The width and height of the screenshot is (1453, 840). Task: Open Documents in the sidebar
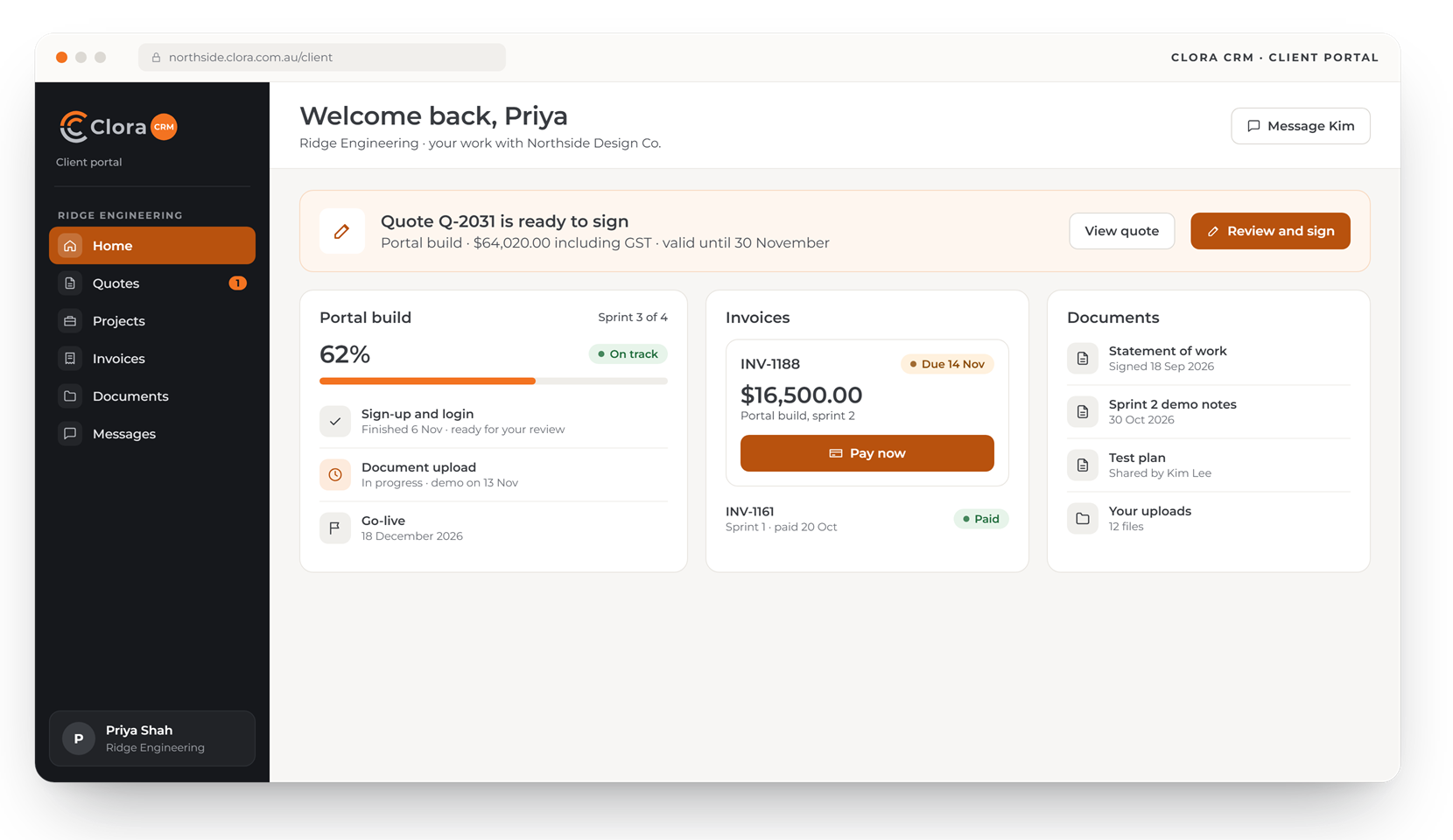click(x=152, y=396)
